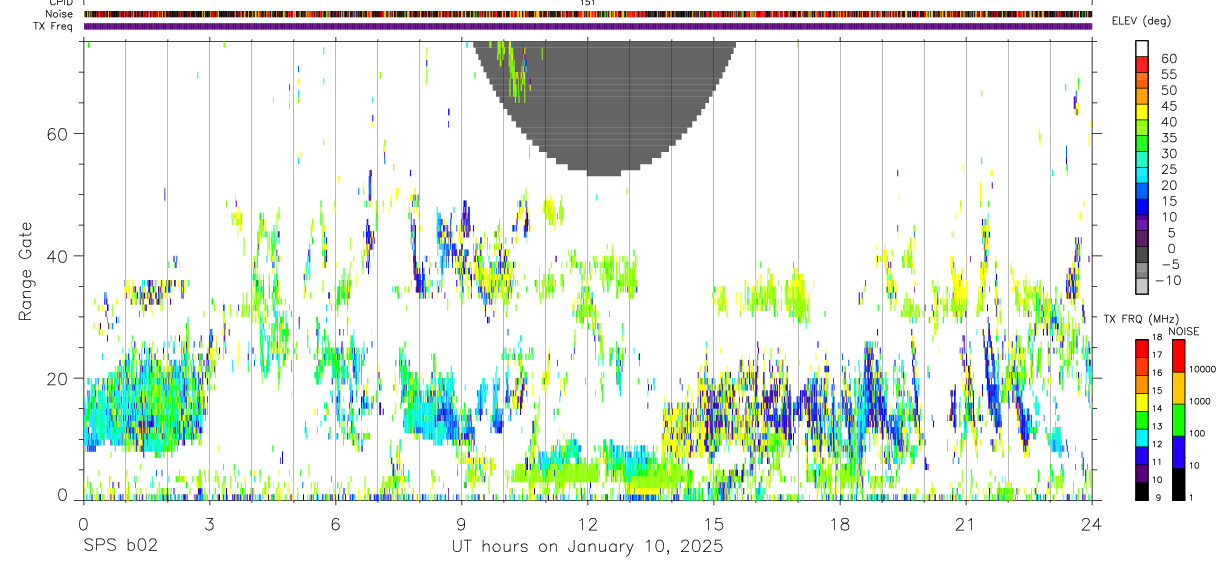Click ELEV color bar label "45"
Viewport: 1228px width, 567px height.
point(1168,106)
